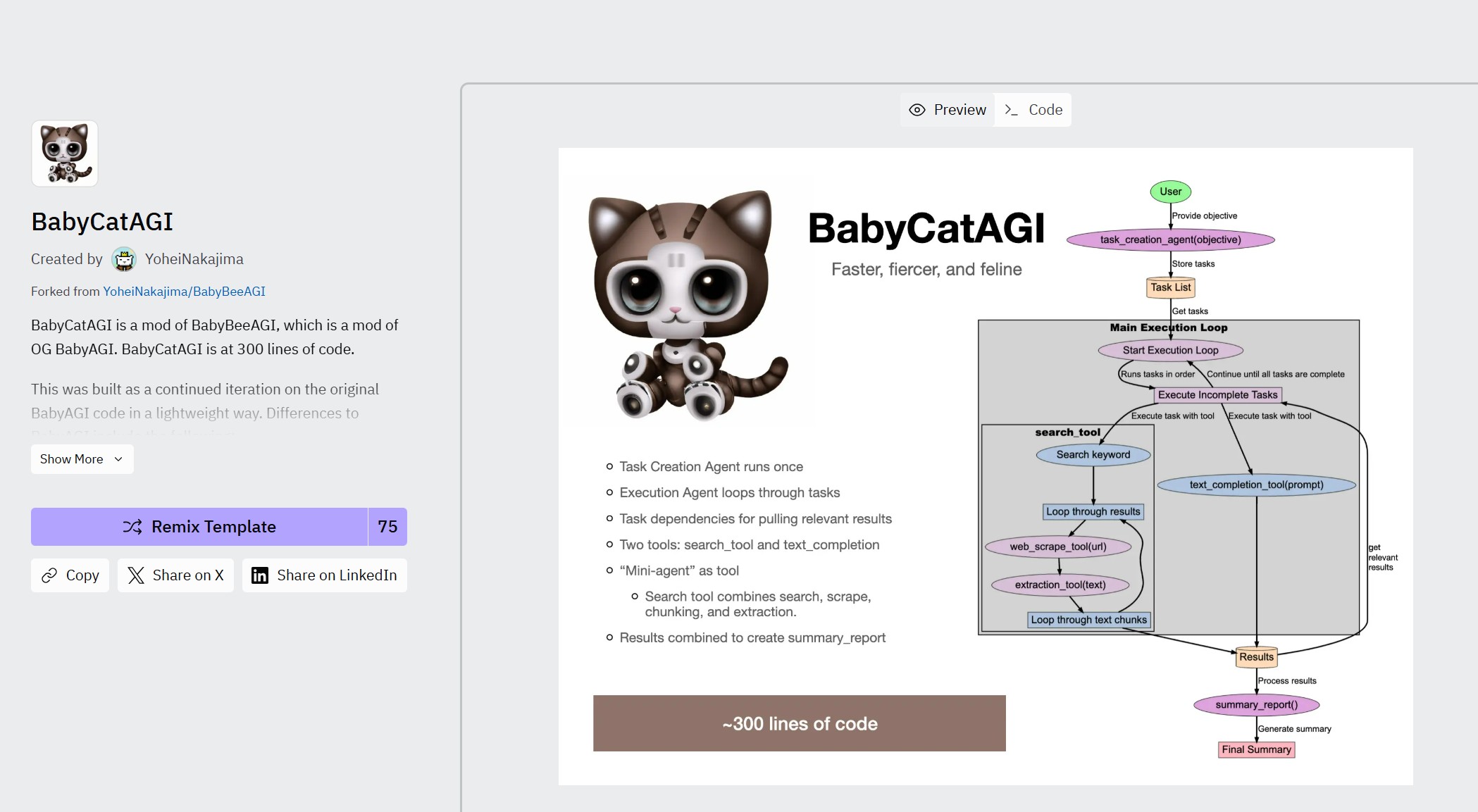Image resolution: width=1478 pixels, height=812 pixels.
Task: Click the Final Summary node
Action: point(1257,749)
